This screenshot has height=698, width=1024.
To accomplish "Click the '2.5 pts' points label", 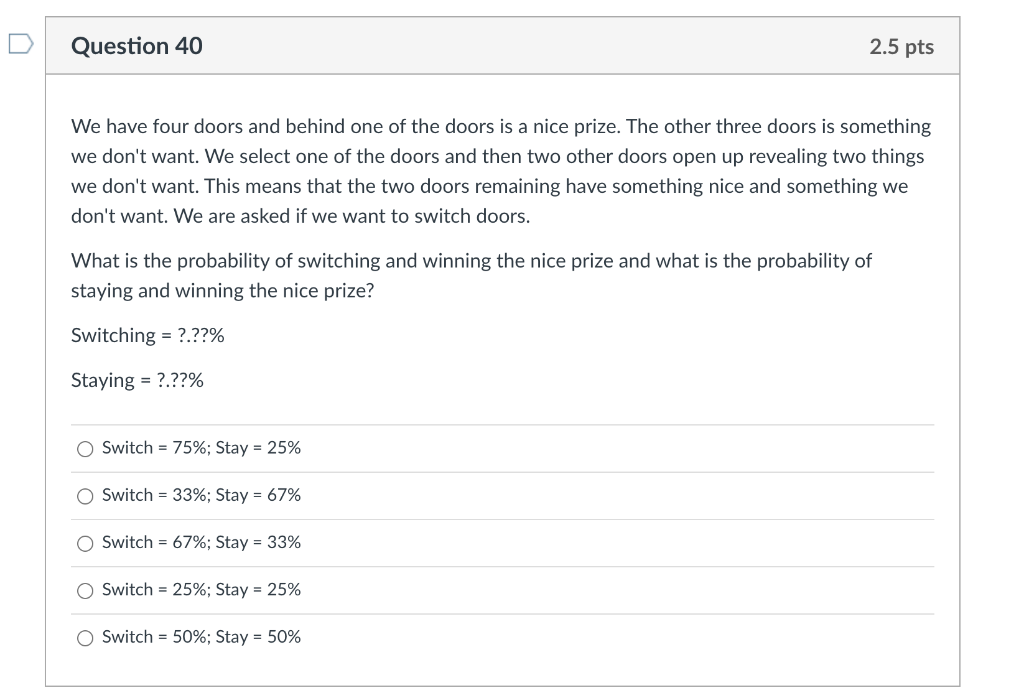I will [901, 47].
